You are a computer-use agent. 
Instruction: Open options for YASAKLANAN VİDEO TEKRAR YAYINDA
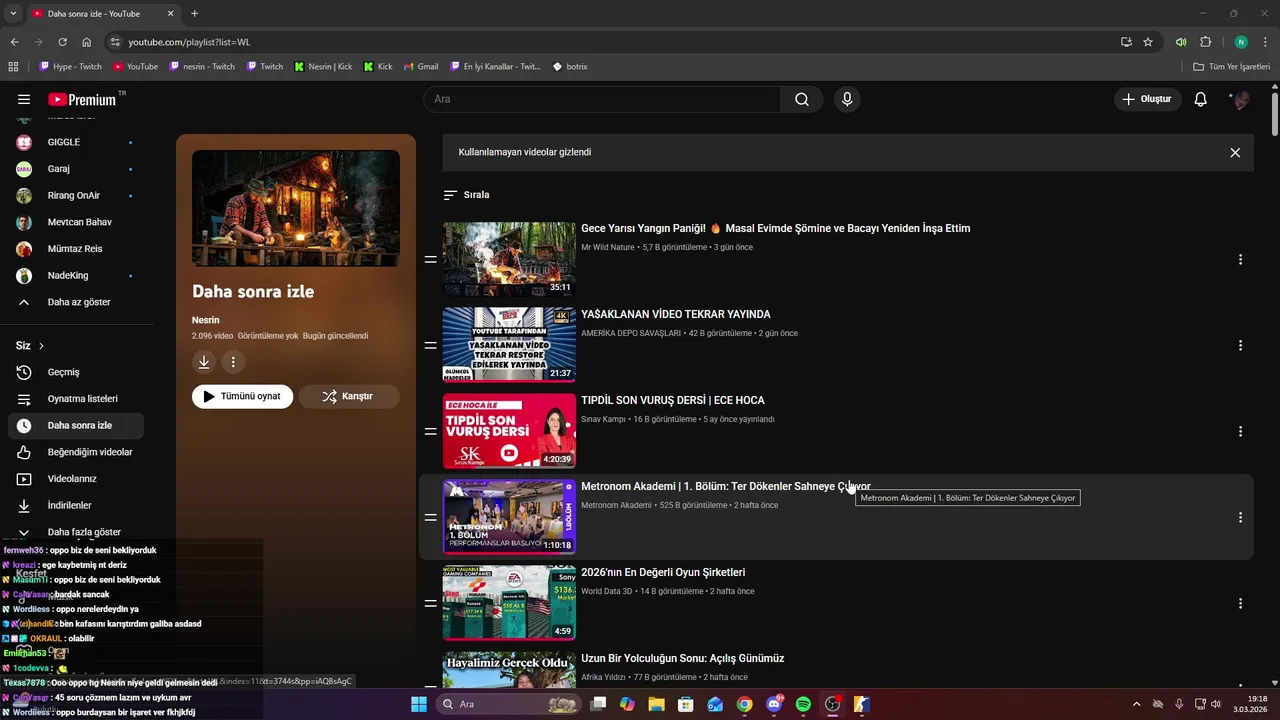pos(1240,345)
